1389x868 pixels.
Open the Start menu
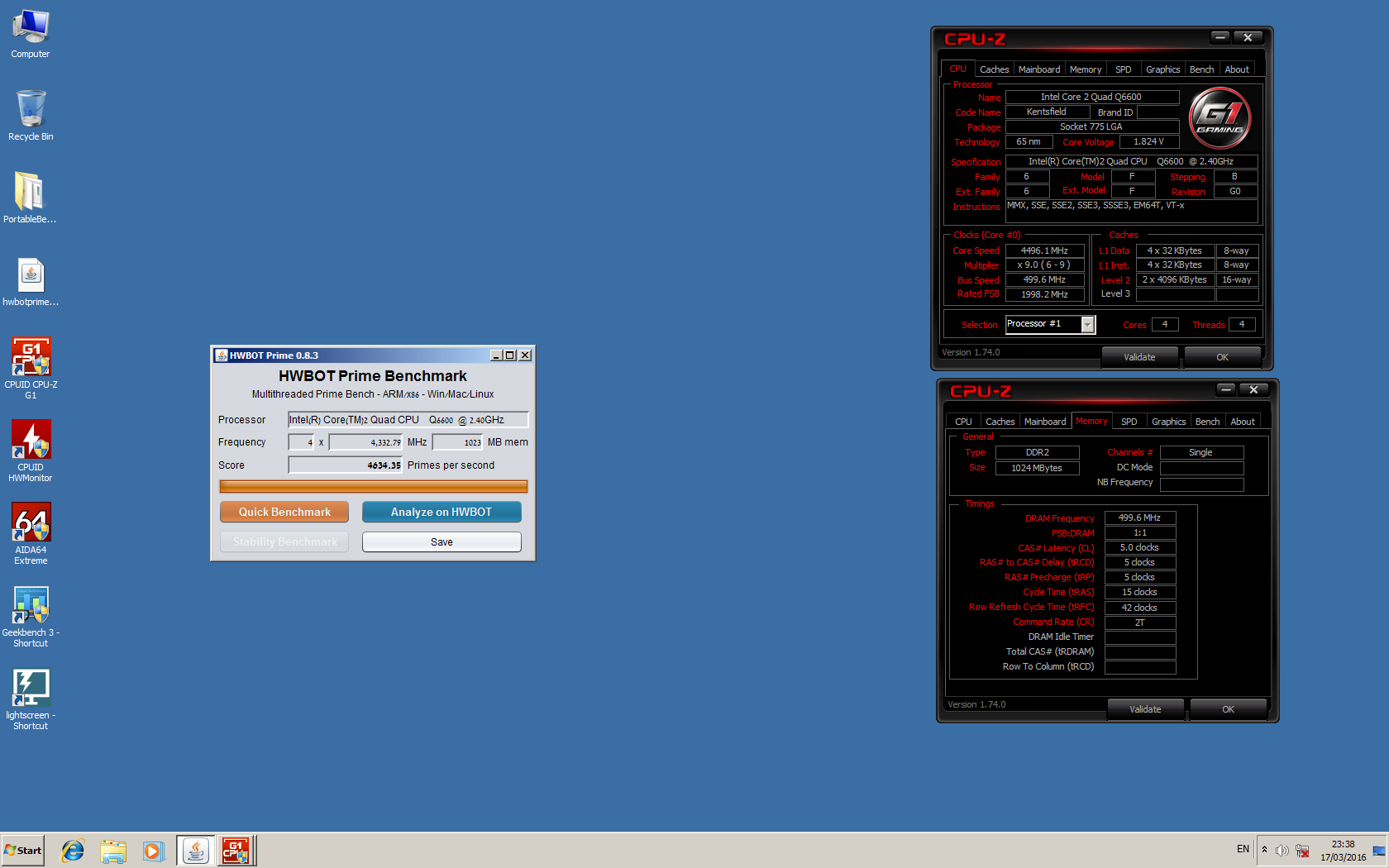pyautogui.click(x=22, y=851)
